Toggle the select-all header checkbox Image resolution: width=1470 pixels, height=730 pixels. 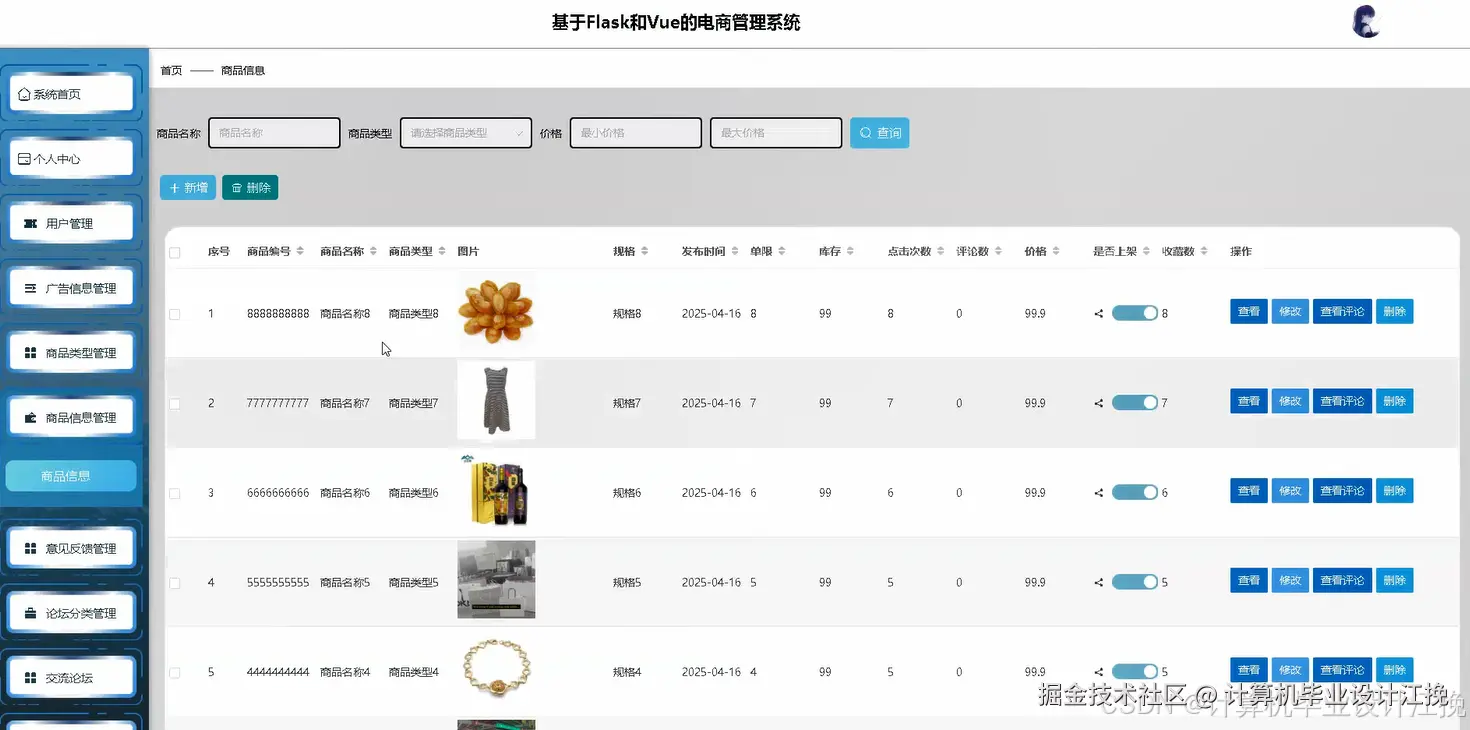pyautogui.click(x=175, y=253)
